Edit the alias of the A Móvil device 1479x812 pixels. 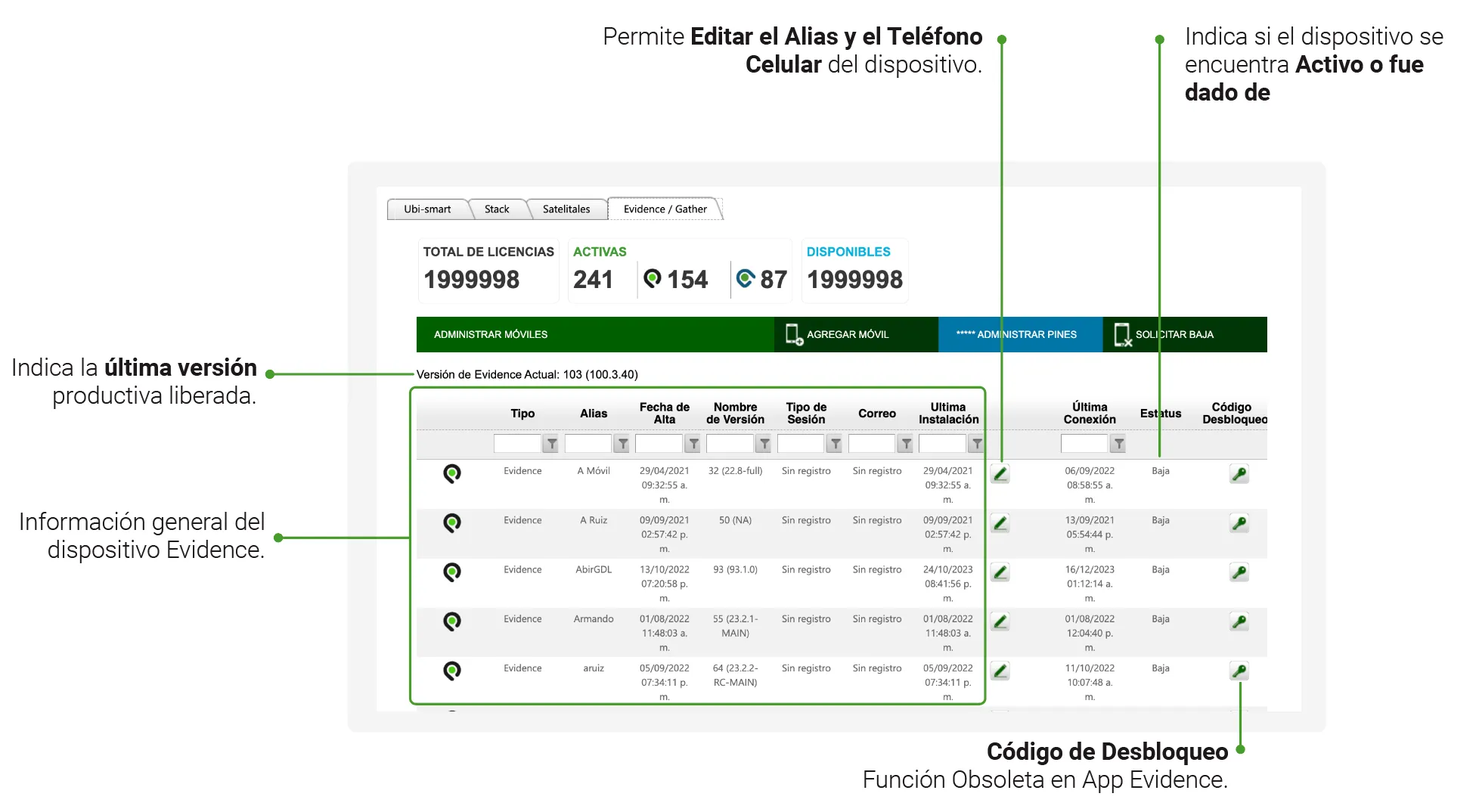pyautogui.click(x=1000, y=474)
